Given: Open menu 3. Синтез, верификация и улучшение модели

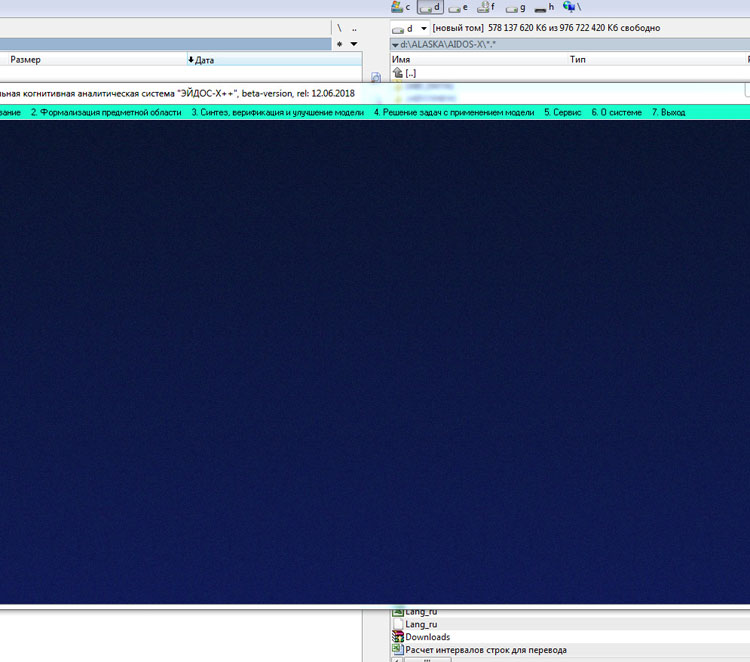Looking at the screenshot, I should tap(277, 113).
